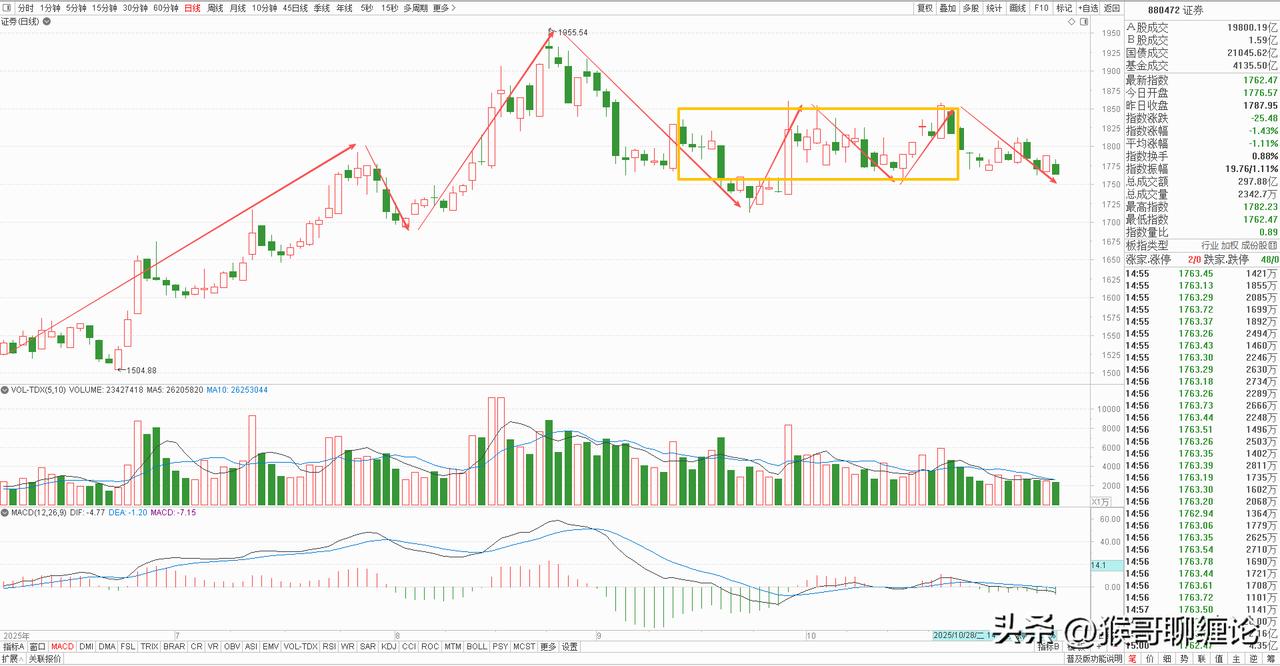Open the 多周期 multi-period view
Image resolution: width=1280 pixels, height=666 pixels.
416,8
